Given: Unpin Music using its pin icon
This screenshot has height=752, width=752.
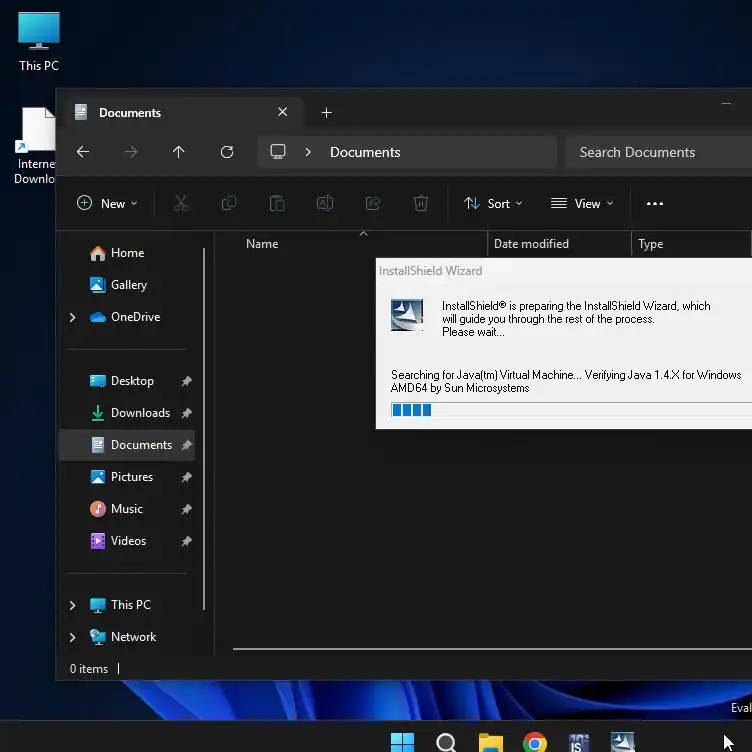Looking at the screenshot, I should [186, 509].
